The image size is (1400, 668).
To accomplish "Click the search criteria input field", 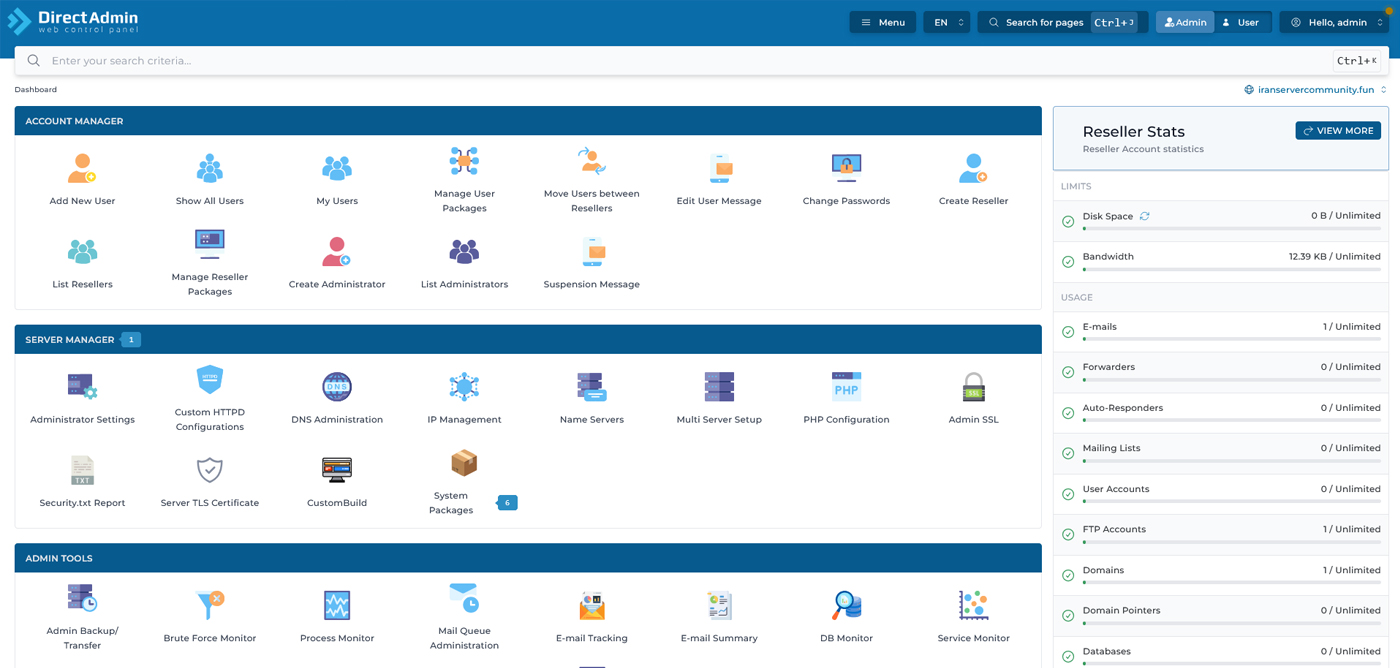I will point(680,61).
